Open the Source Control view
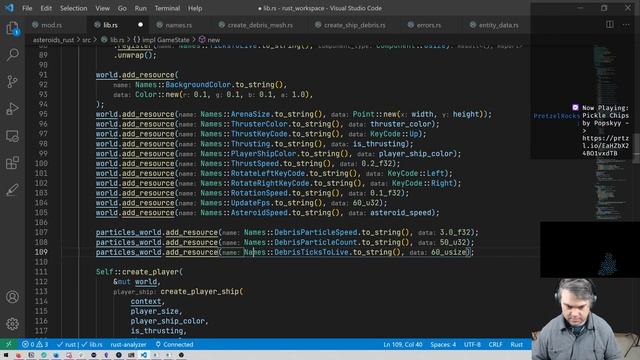Image resolution: width=640 pixels, height=360 pixels. 13,82
